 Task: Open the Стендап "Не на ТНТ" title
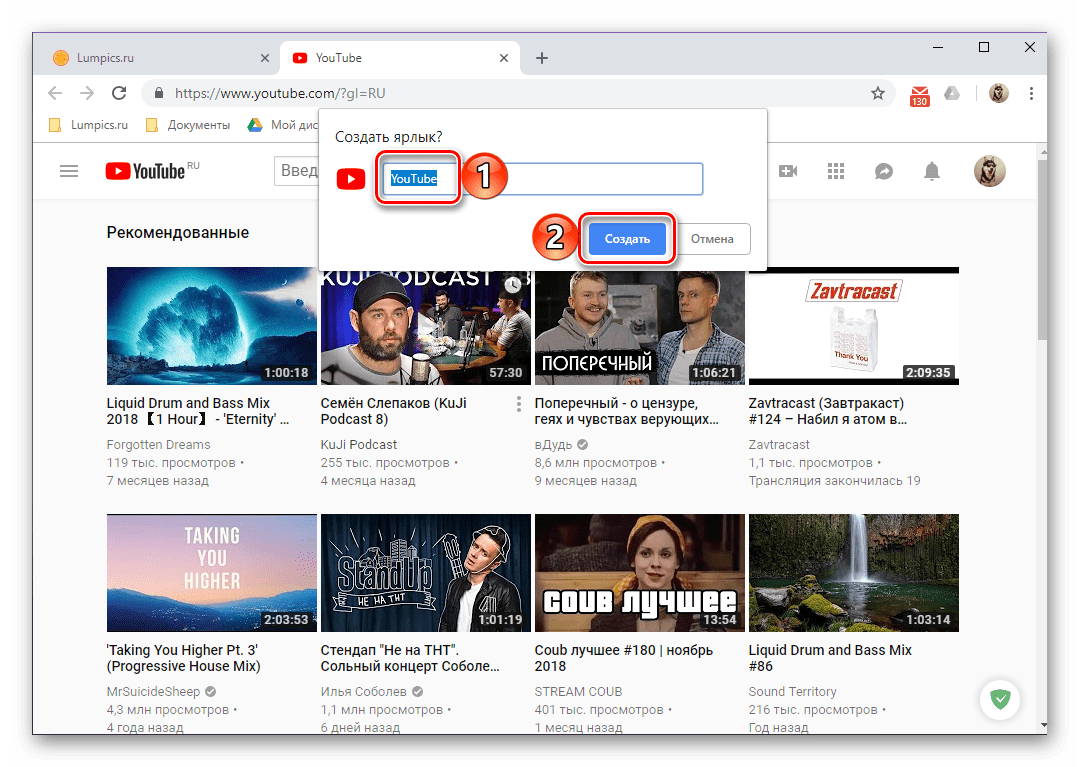pyautogui.click(x=410, y=658)
